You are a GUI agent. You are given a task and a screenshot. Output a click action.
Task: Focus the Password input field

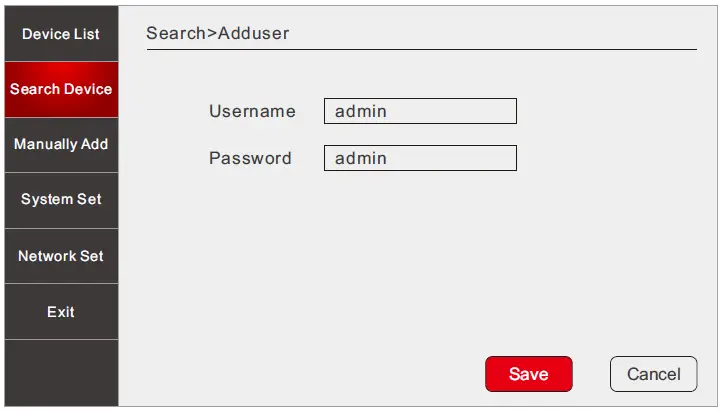[420, 158]
